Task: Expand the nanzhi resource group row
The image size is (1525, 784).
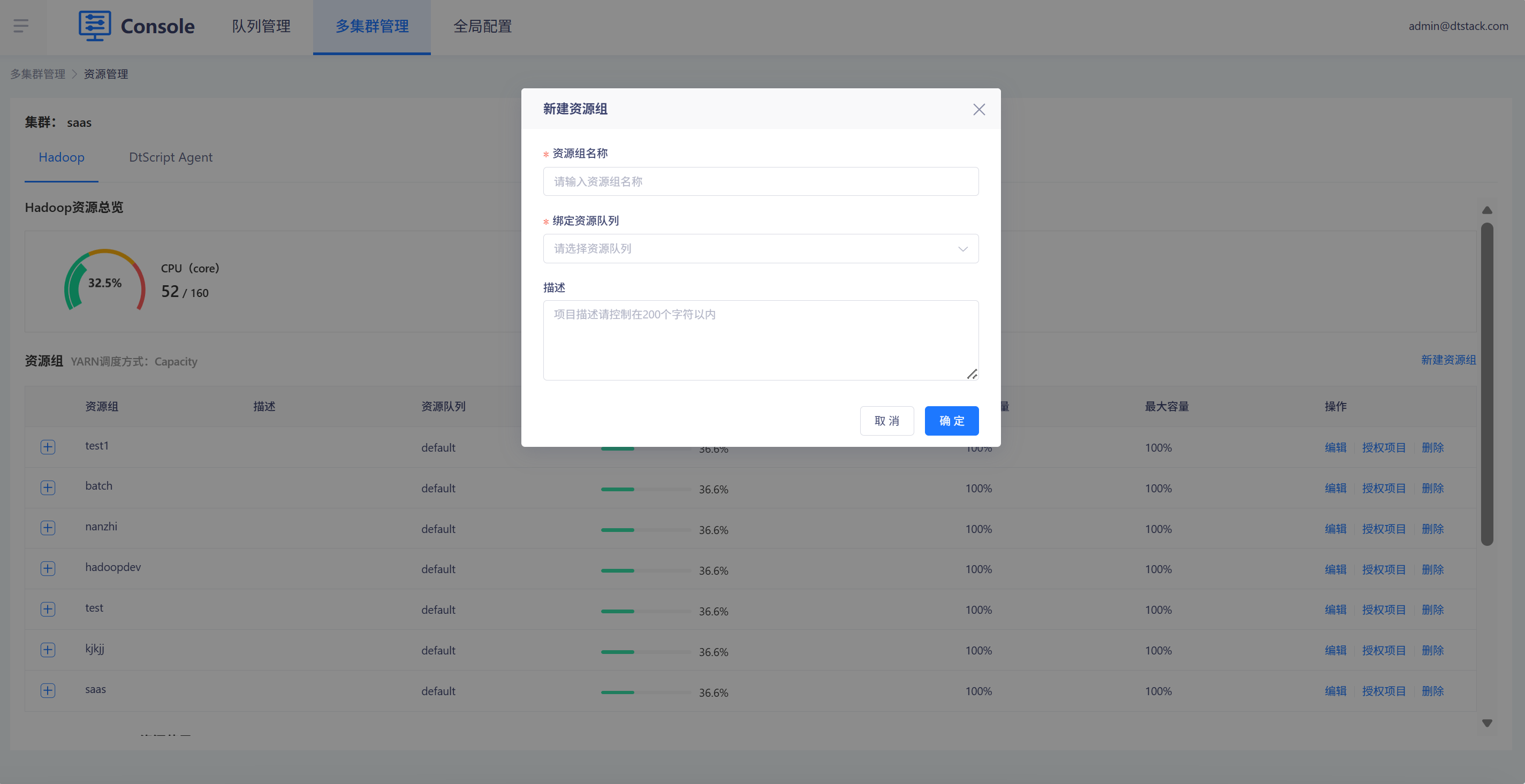Action: [48, 528]
